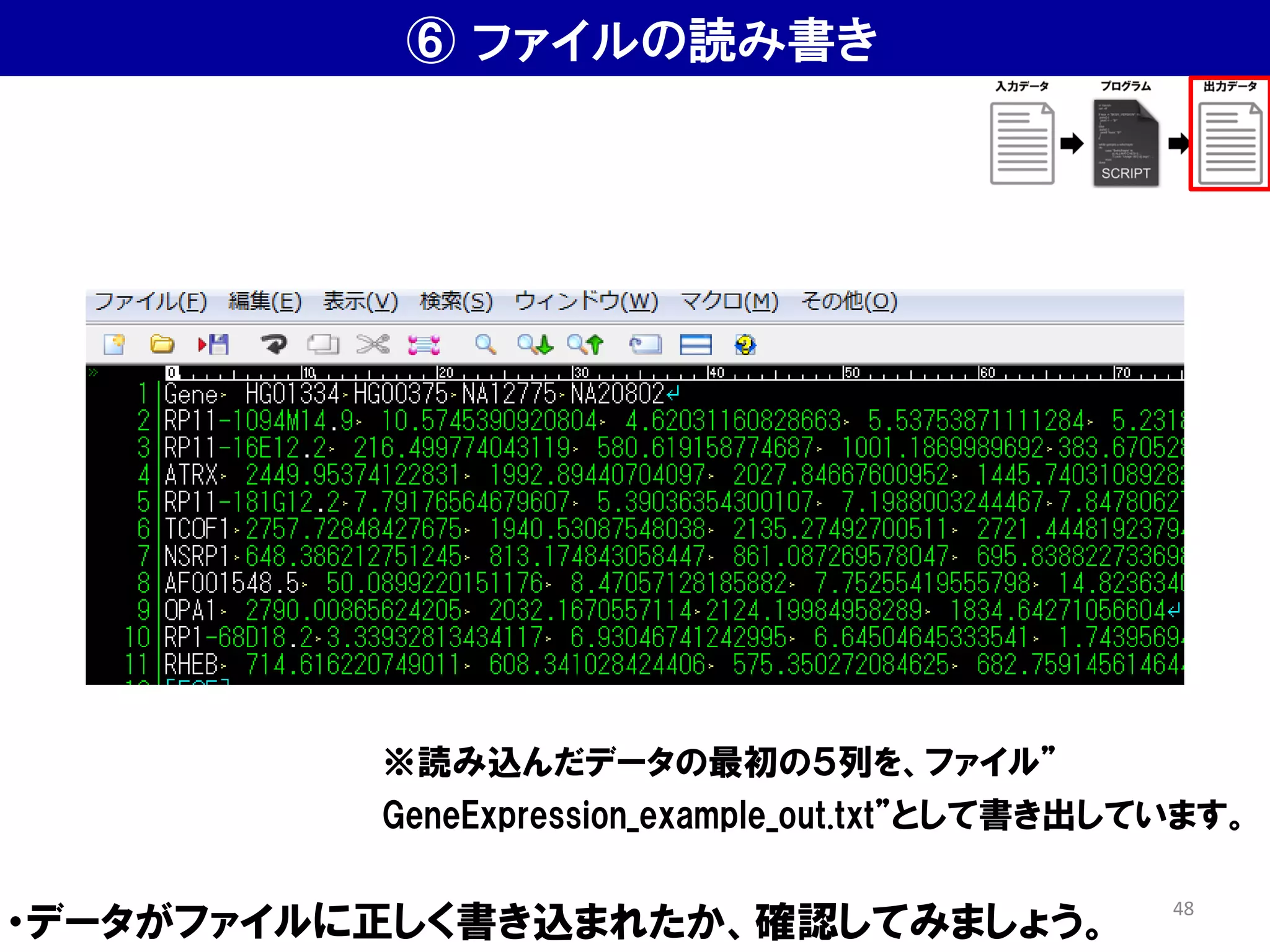1270x952 pixels.
Task: Split the window with the blue panes icon
Action: [x=696, y=344]
